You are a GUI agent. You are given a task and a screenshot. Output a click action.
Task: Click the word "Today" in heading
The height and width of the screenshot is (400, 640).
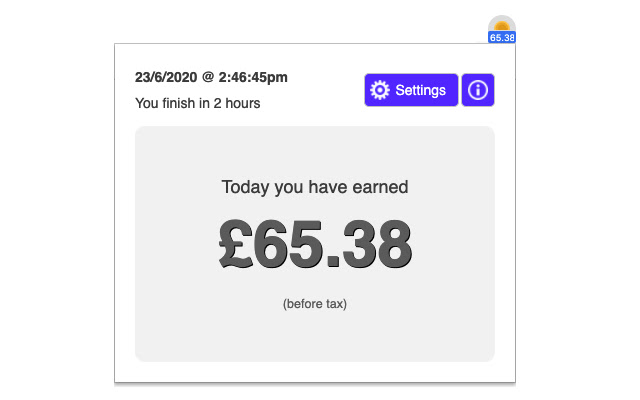[x=243, y=187]
